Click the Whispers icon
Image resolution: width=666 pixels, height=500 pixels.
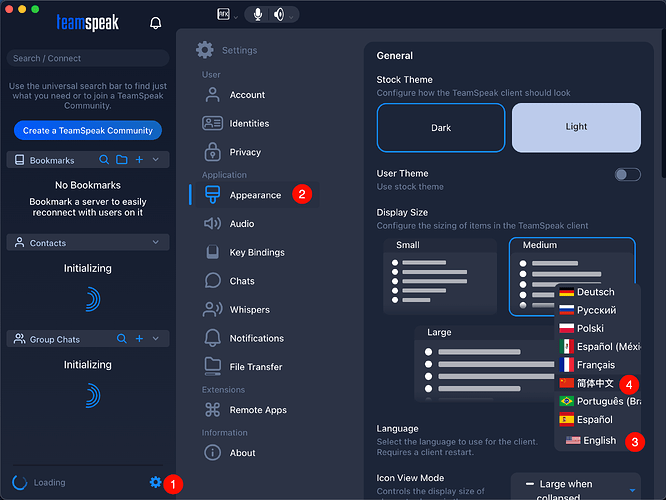point(212,309)
